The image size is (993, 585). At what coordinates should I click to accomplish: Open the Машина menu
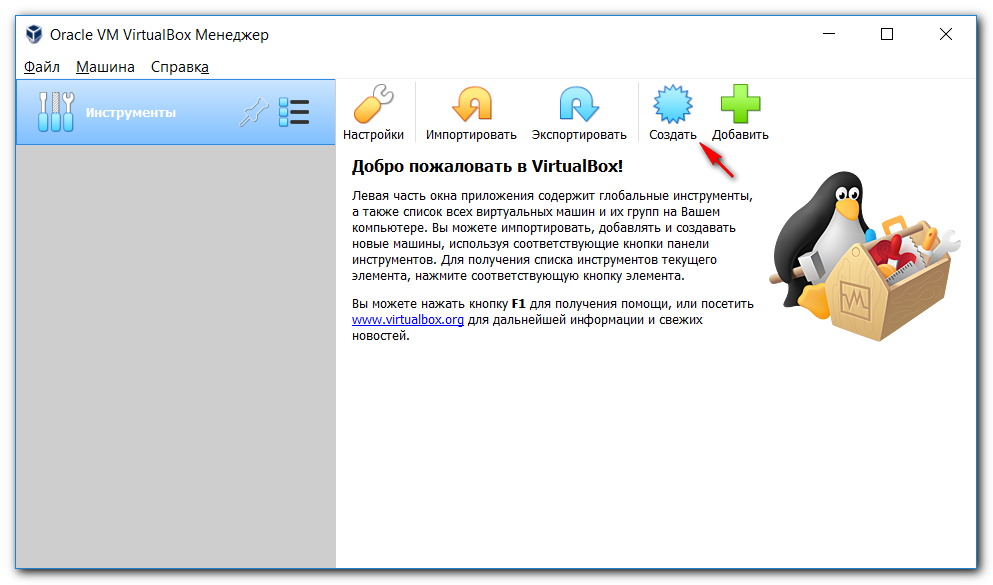click(x=105, y=67)
